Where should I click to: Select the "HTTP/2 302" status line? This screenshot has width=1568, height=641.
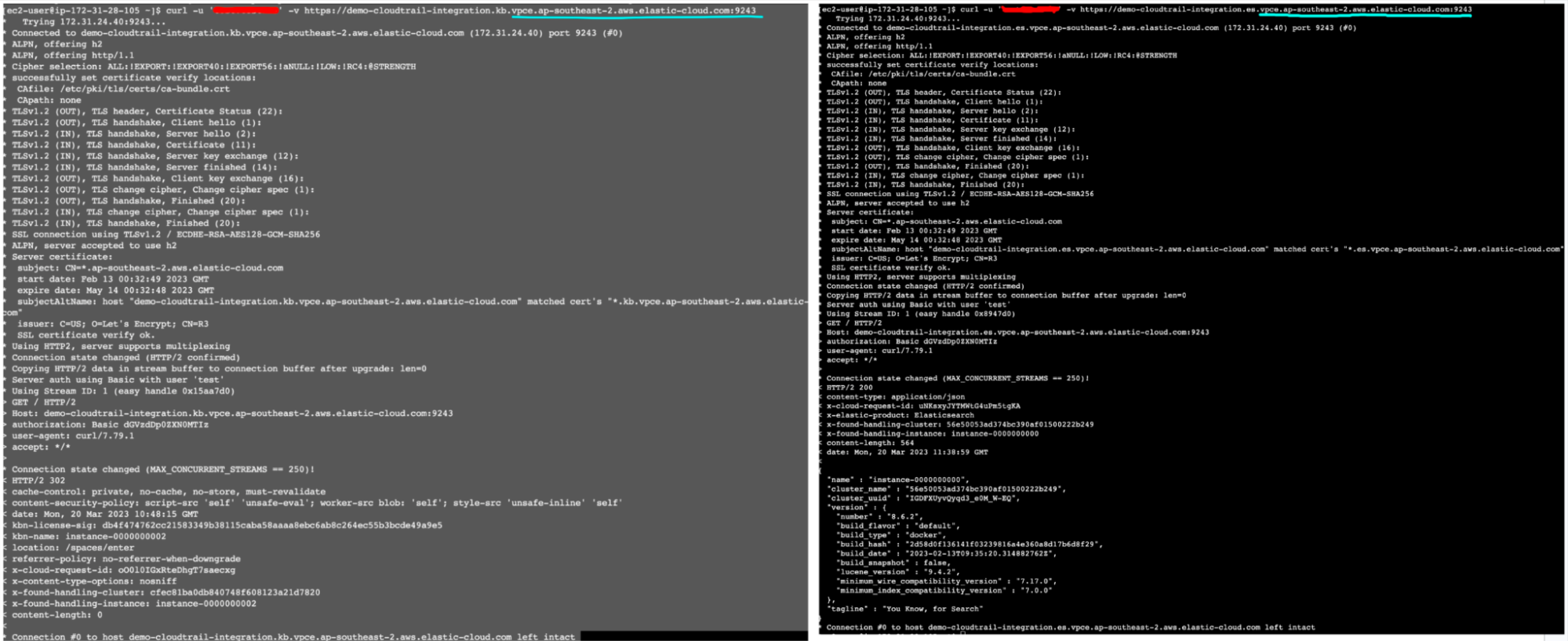38,481
